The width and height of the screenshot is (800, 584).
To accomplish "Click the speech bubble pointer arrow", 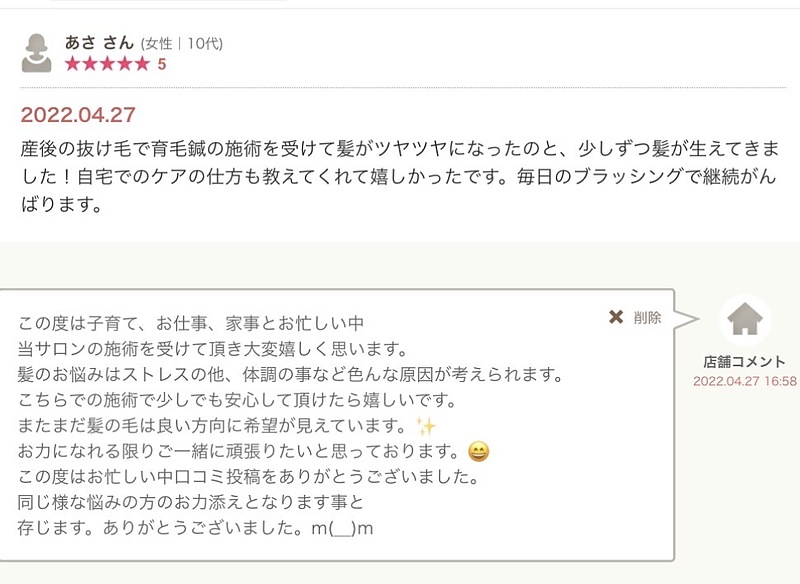I will pyautogui.click(x=686, y=319).
